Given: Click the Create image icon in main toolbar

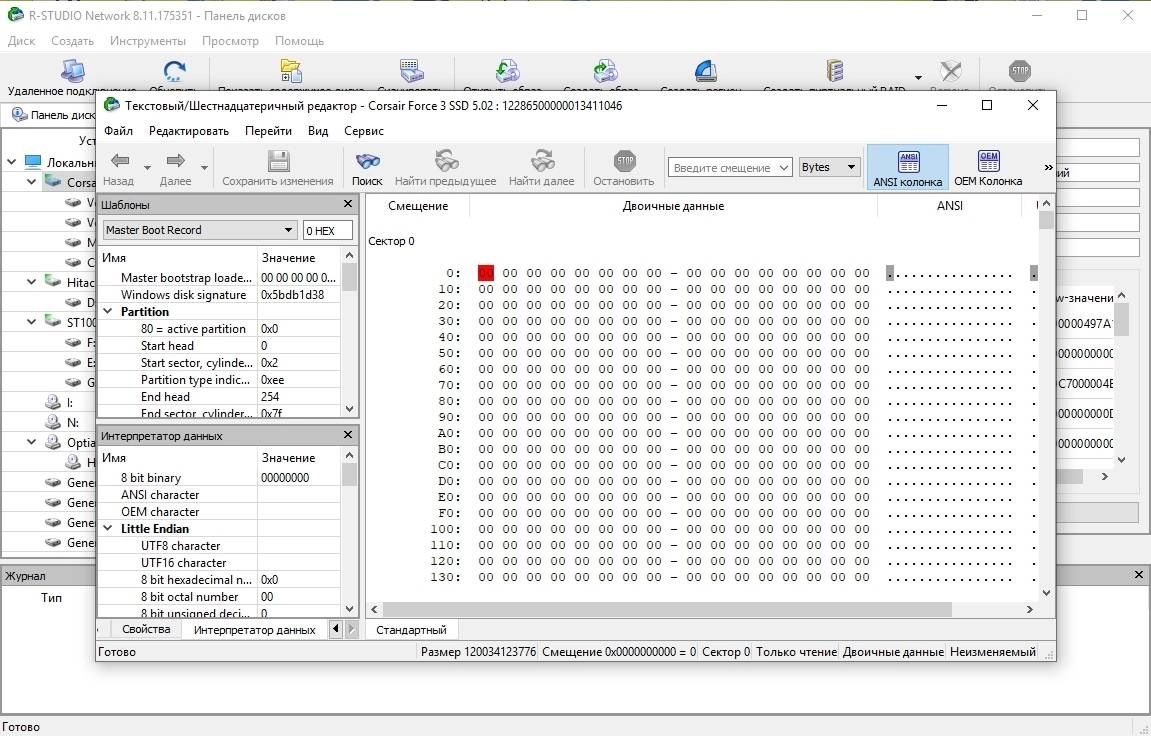Looking at the screenshot, I should pos(606,71).
